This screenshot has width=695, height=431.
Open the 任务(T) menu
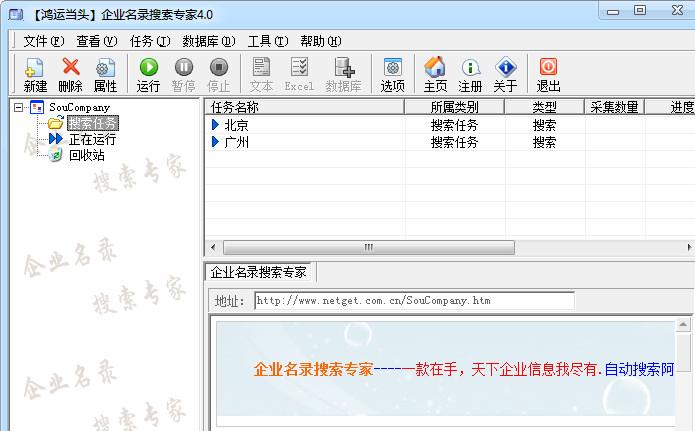pyautogui.click(x=150, y=41)
